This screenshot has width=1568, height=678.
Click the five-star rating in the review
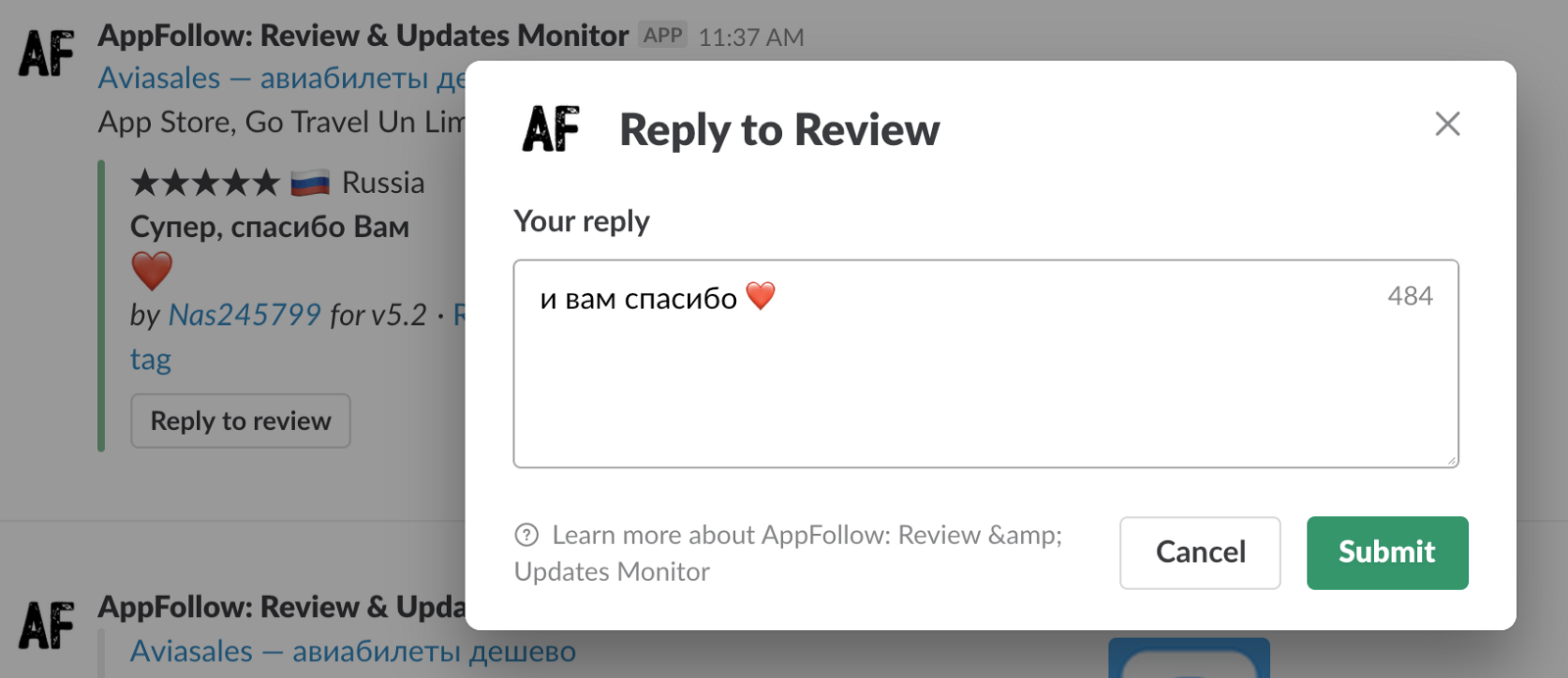pyautogui.click(x=205, y=183)
